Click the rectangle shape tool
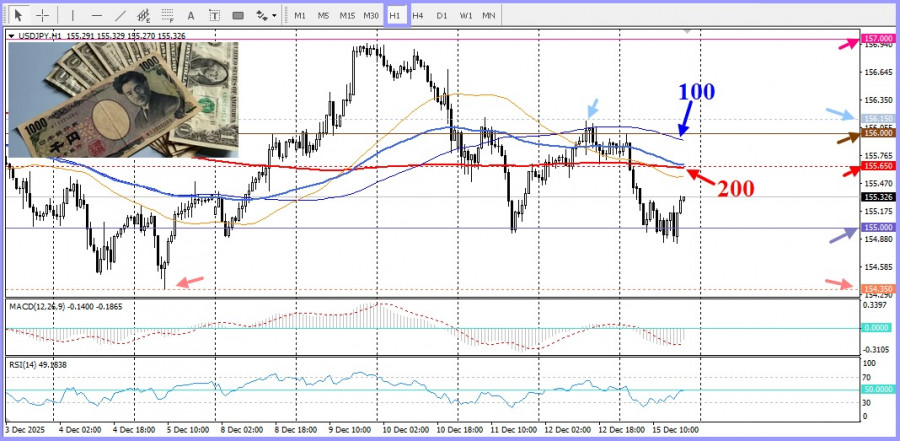Image resolution: width=900 pixels, height=441 pixels. [x=238, y=15]
